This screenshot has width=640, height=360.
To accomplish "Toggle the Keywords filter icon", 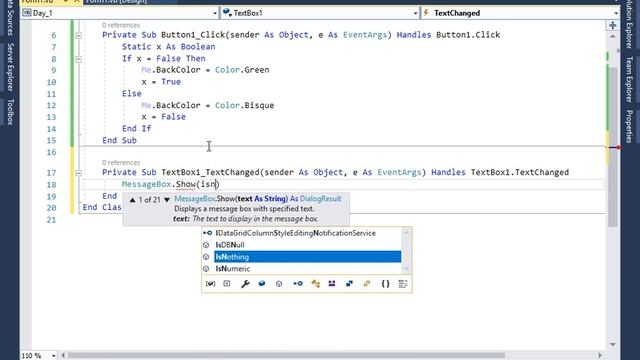I will click(403, 284).
